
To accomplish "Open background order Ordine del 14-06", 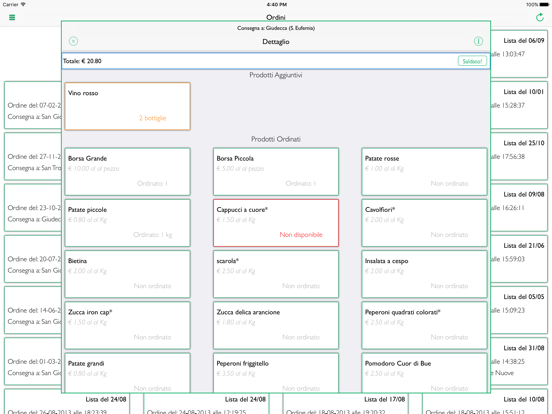I will (x=33, y=310).
